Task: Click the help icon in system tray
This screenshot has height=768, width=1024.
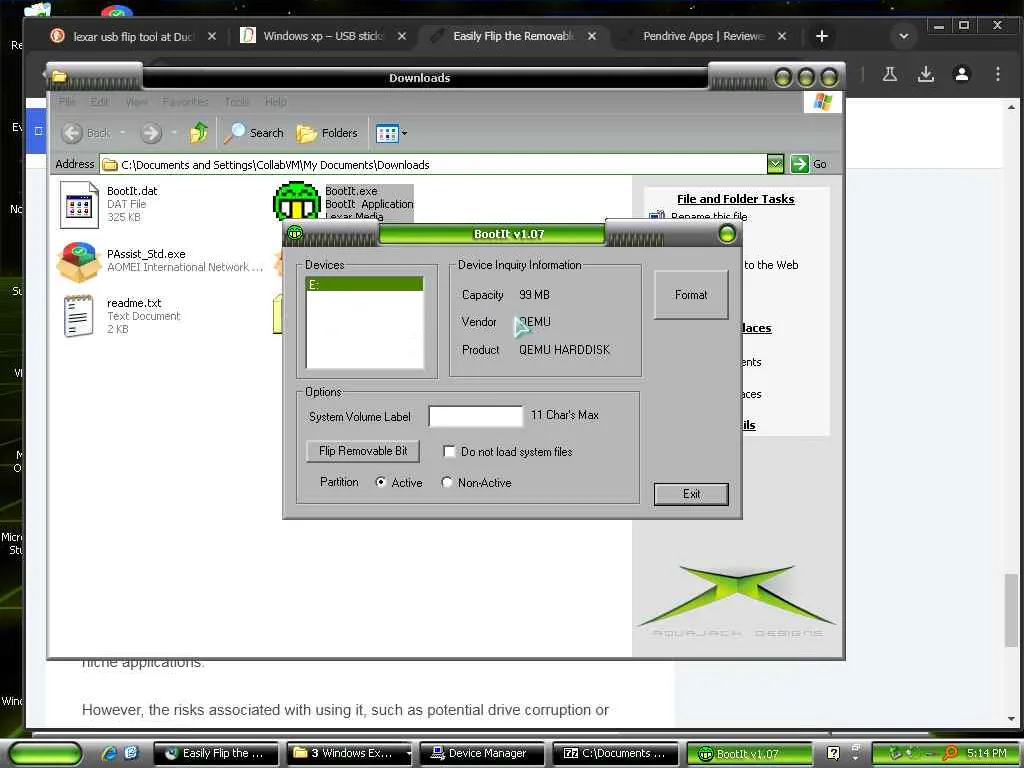Action: (833, 753)
